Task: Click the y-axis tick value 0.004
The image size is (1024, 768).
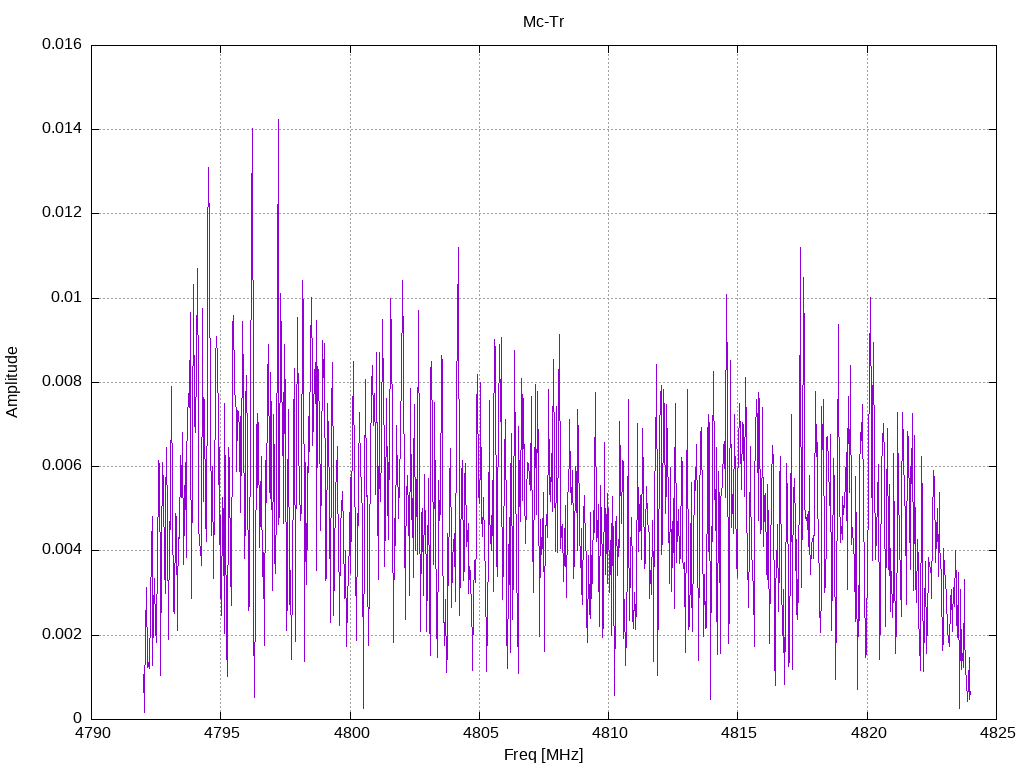Action: click(62, 549)
